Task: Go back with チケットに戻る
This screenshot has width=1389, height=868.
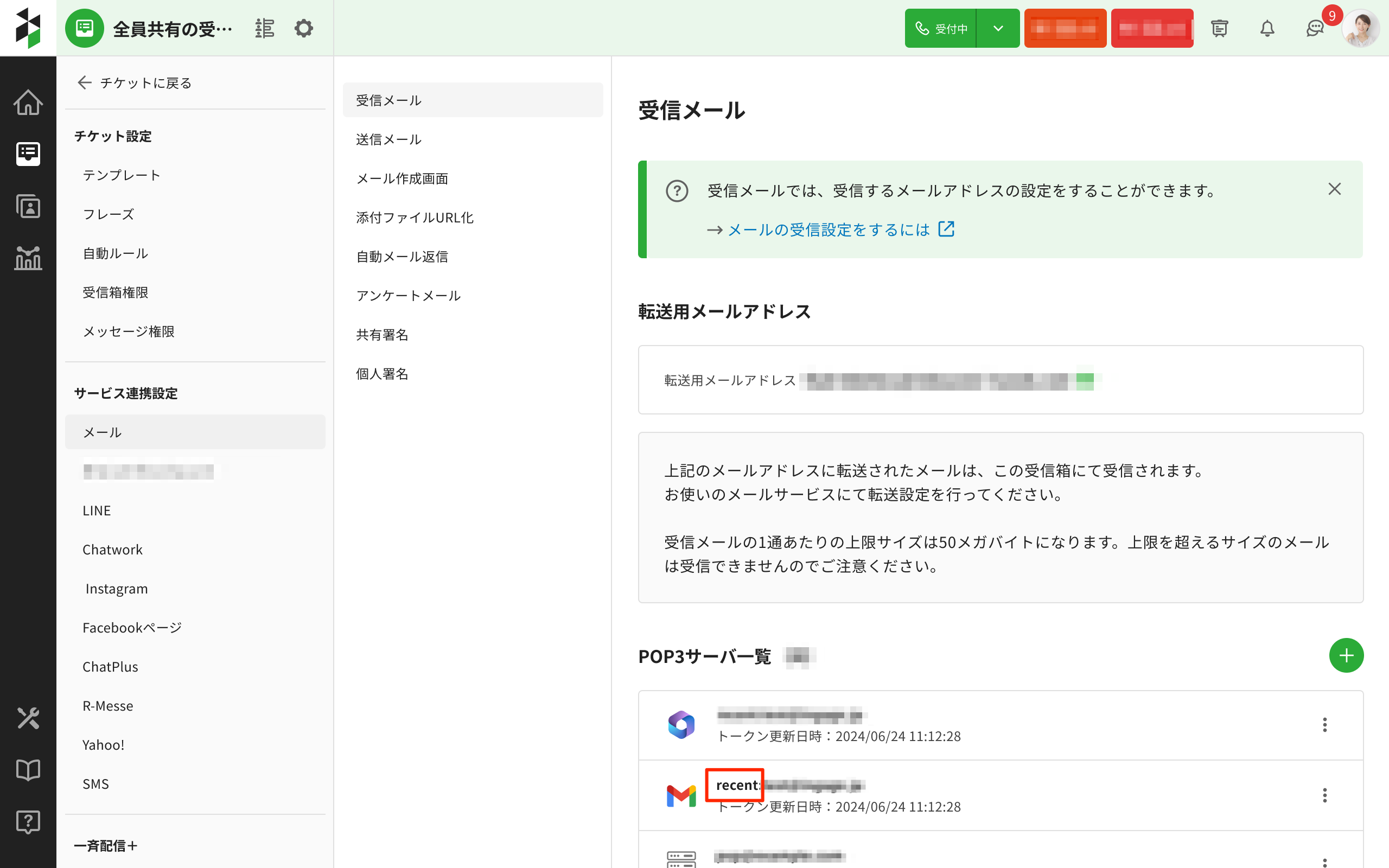Action: [135, 82]
